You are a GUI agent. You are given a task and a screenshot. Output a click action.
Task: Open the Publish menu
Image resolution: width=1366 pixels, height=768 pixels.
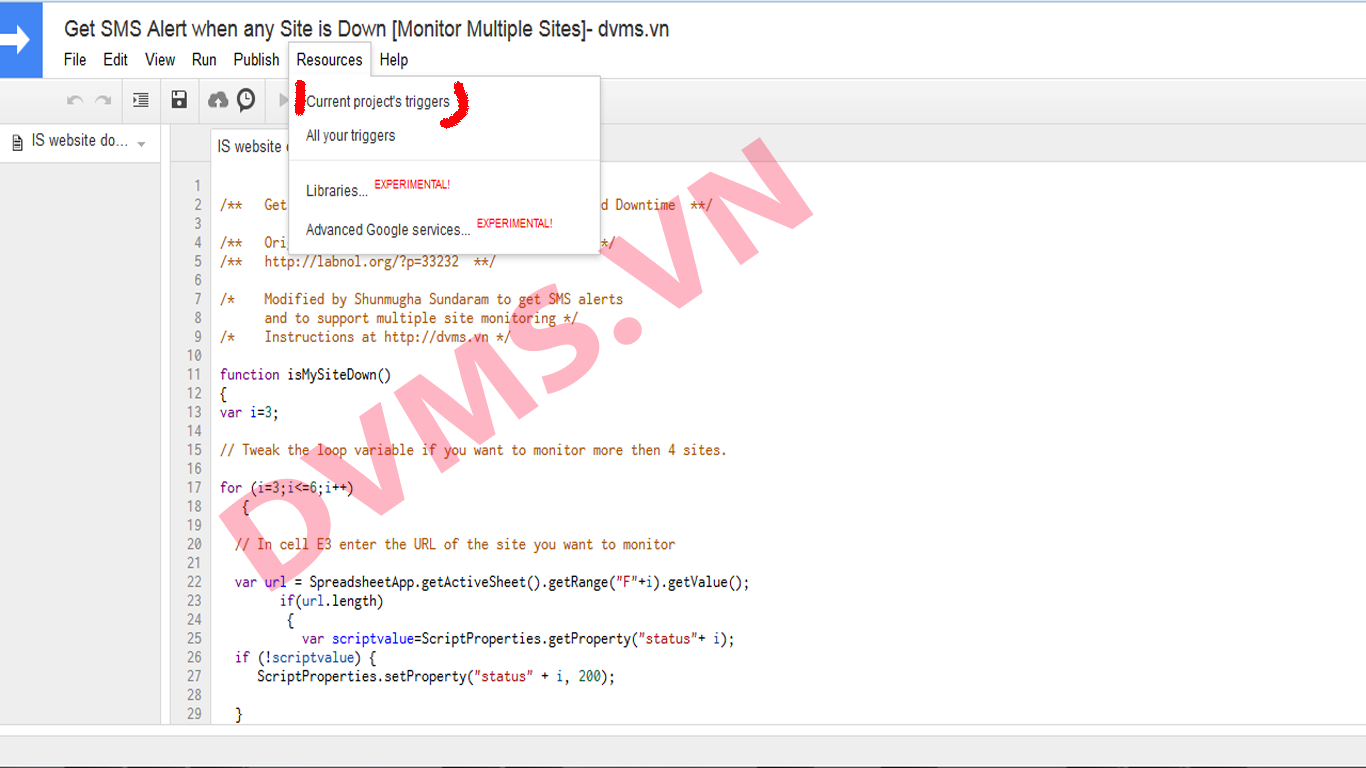click(x=256, y=60)
